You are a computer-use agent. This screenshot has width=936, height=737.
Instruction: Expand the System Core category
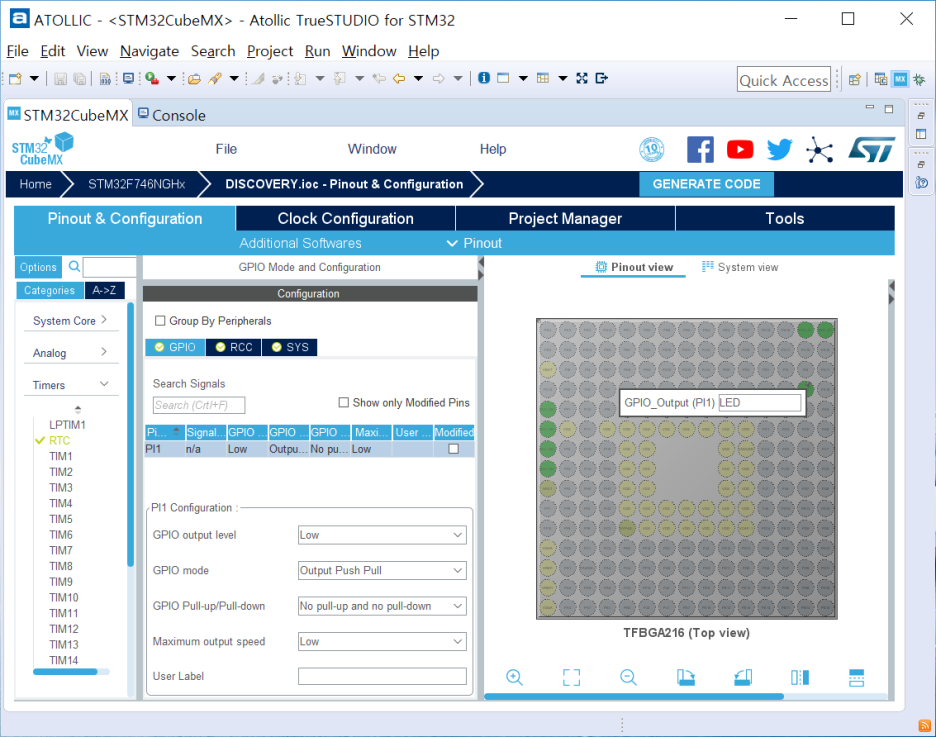tap(70, 320)
